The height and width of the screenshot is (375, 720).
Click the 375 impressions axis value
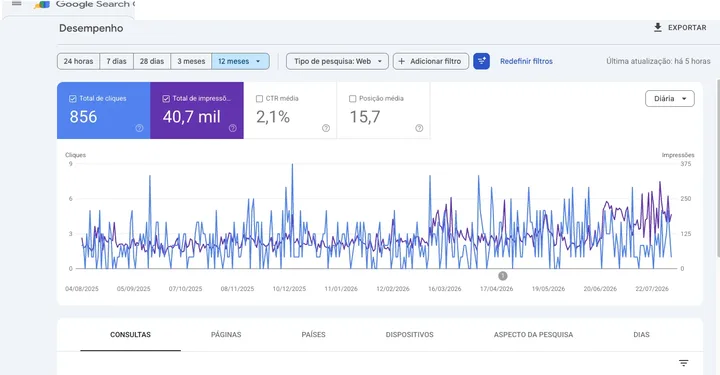tap(686, 164)
